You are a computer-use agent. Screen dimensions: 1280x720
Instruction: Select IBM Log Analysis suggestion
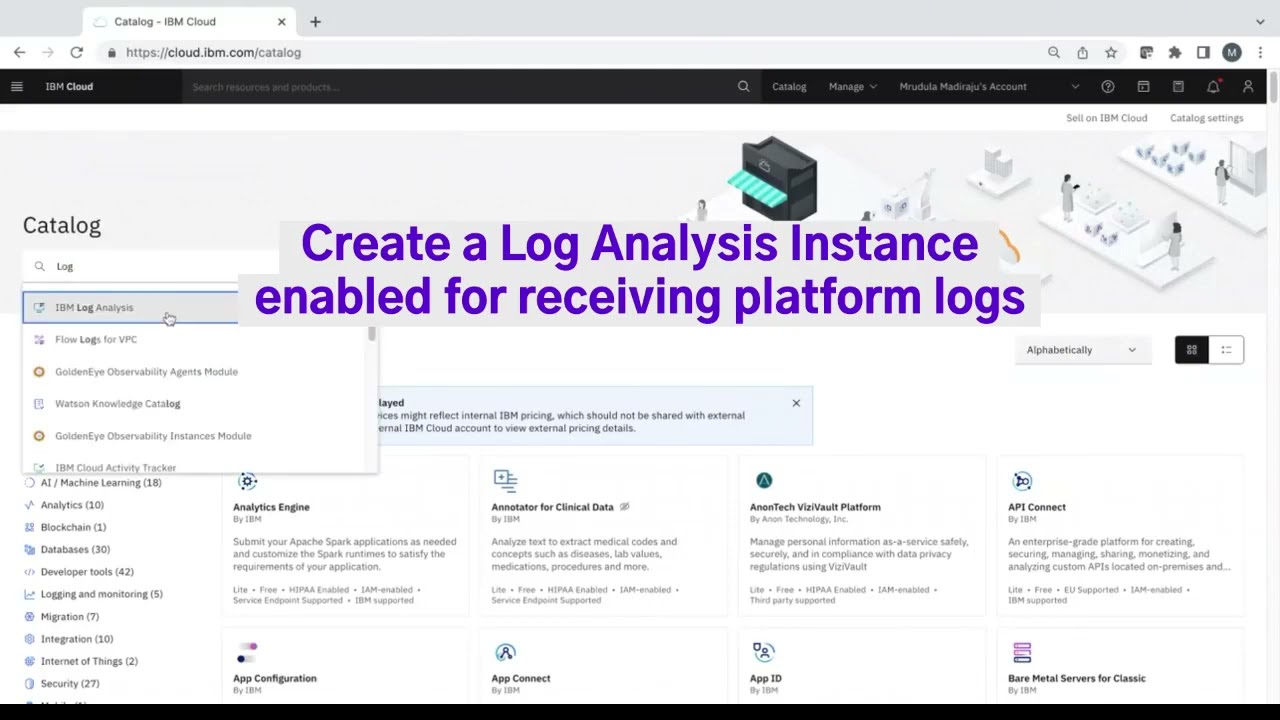click(x=131, y=308)
